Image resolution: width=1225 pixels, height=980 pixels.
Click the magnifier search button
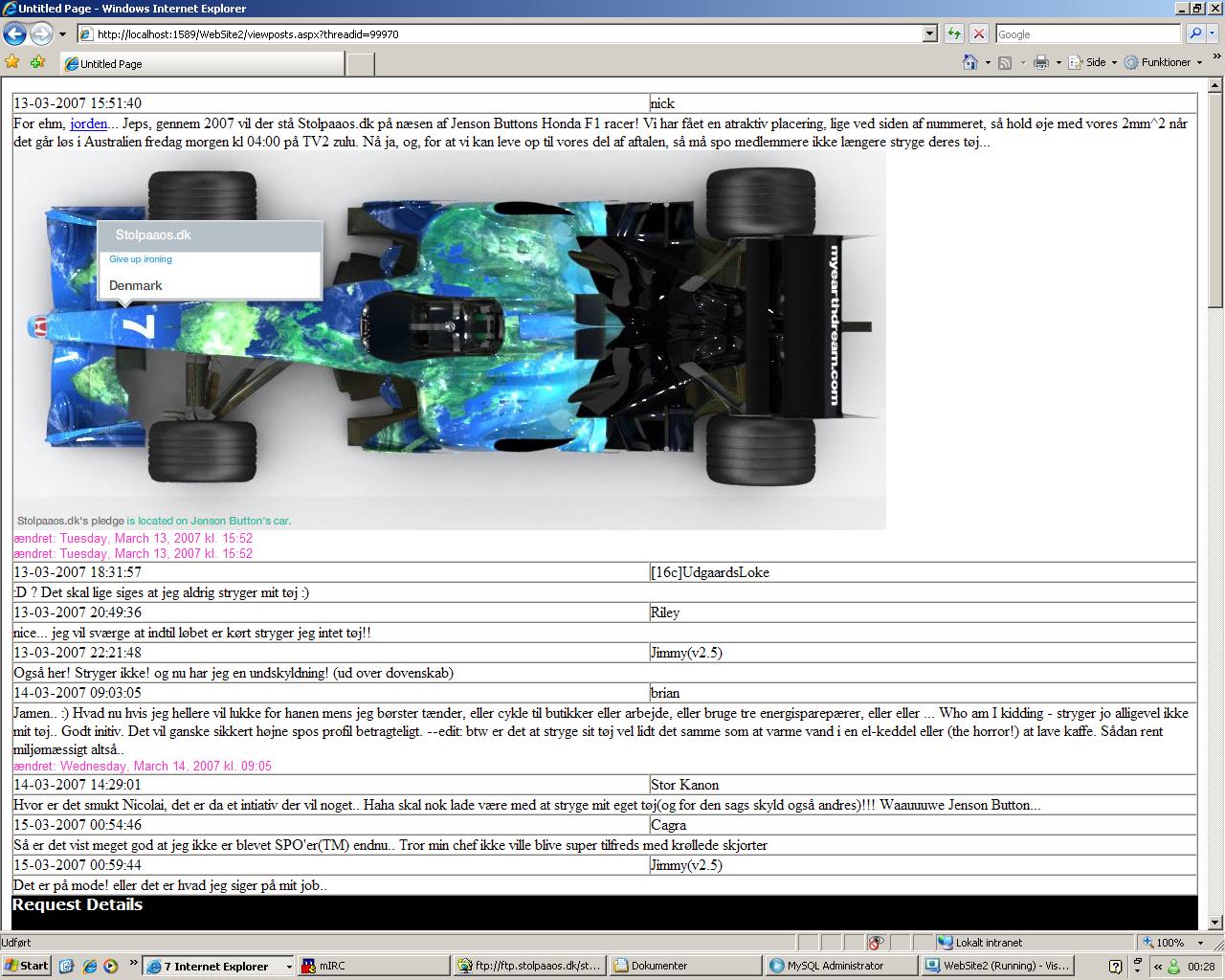coord(1194,34)
